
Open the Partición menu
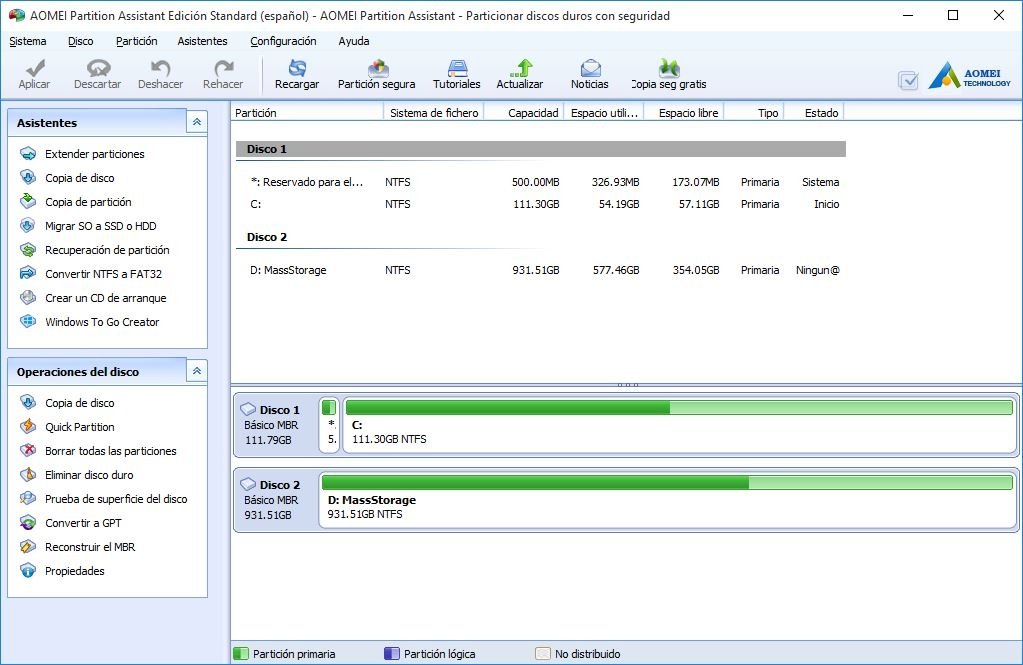click(x=136, y=41)
